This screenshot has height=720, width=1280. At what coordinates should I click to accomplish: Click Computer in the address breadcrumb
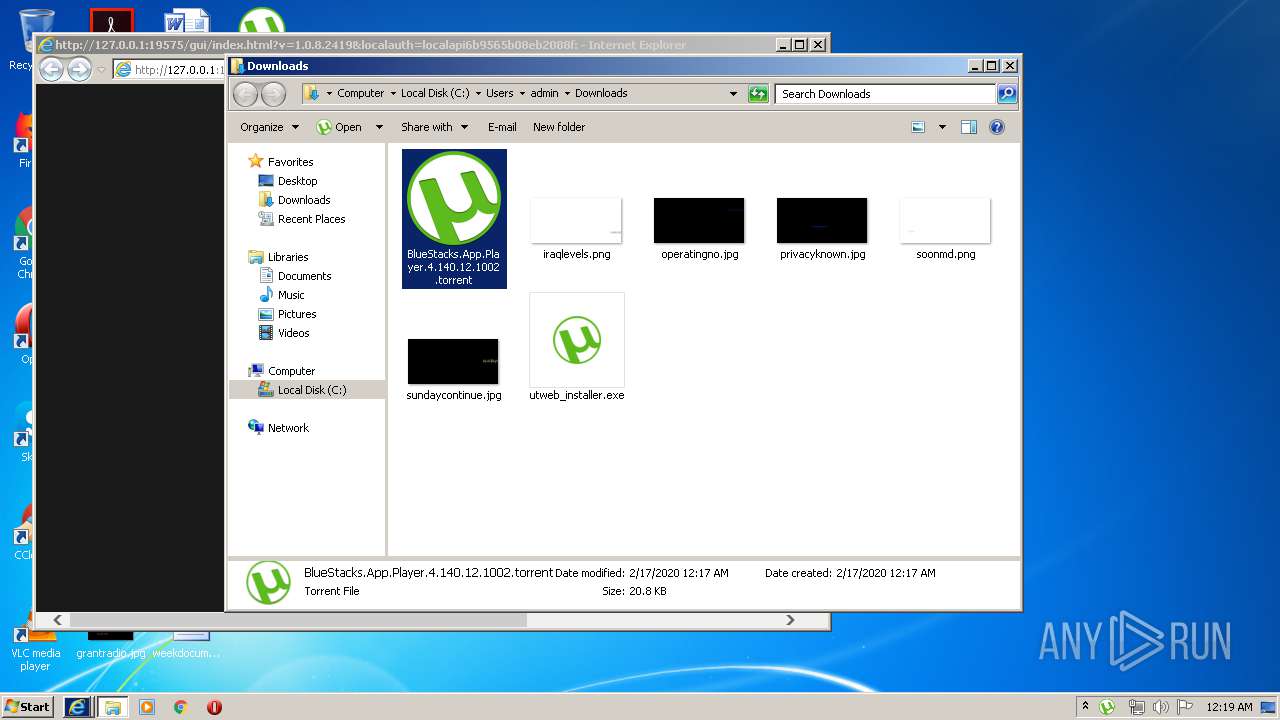pos(360,93)
